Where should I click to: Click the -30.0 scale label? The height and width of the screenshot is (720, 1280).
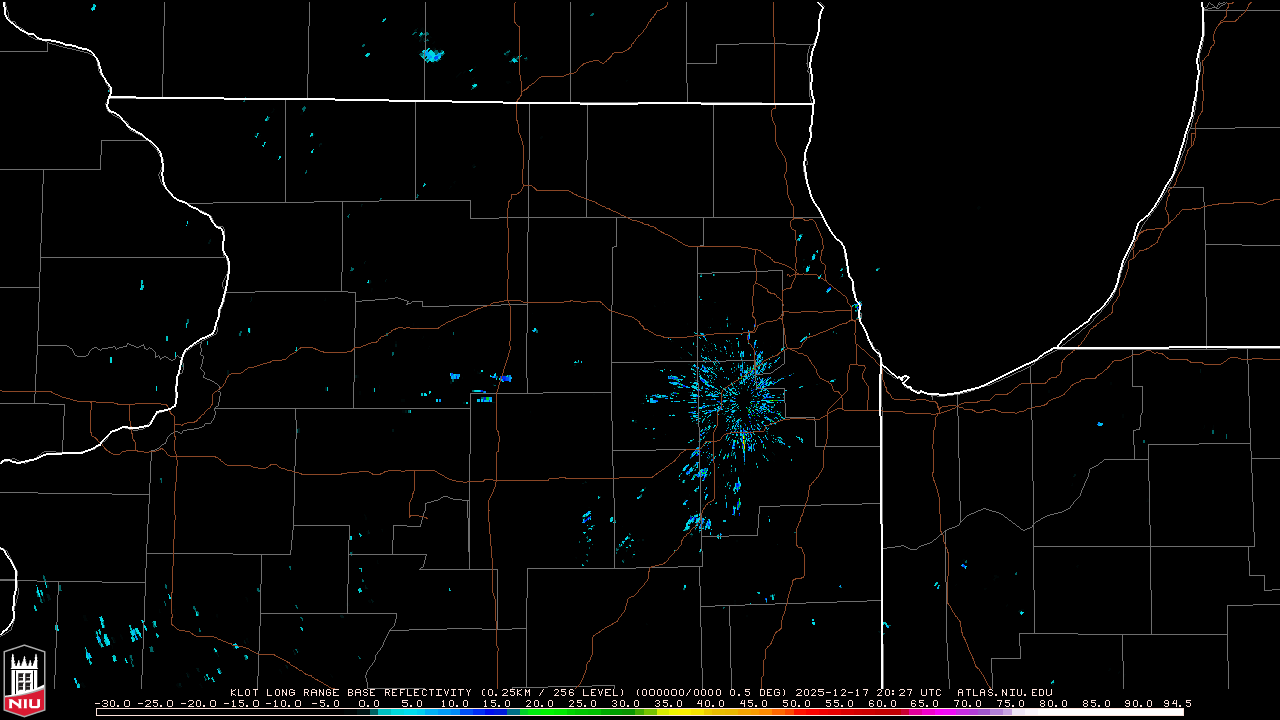tap(114, 703)
